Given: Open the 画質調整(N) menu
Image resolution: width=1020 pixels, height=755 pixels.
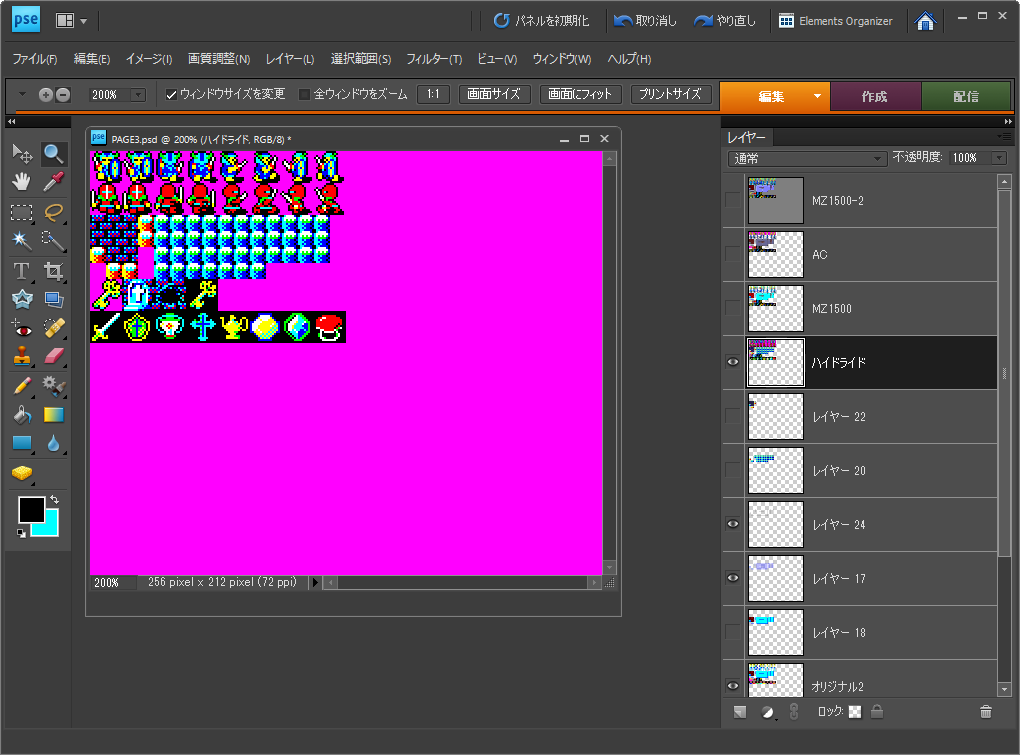Looking at the screenshot, I should [x=219, y=59].
